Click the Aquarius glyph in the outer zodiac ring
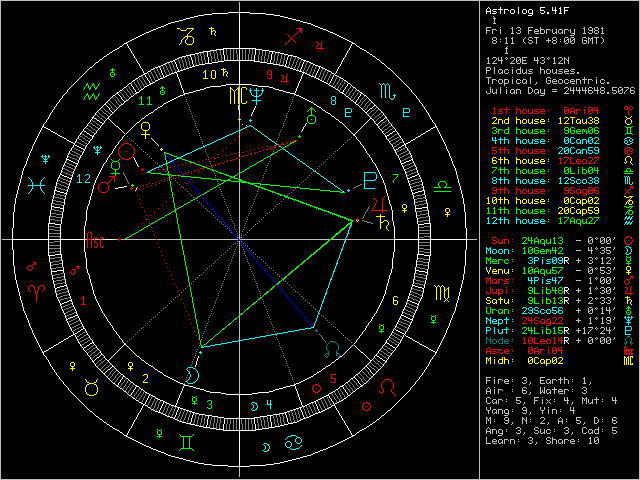This screenshot has width=640, height=480. (91, 91)
